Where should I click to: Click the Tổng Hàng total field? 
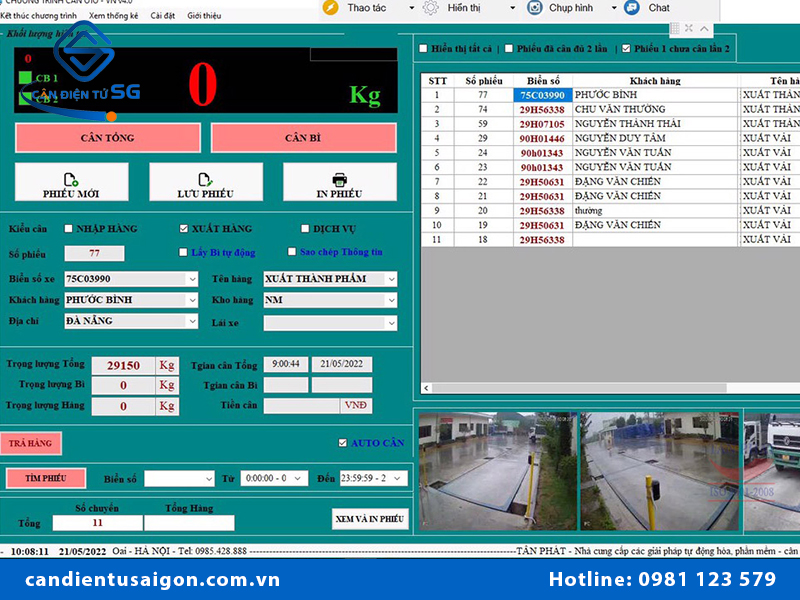[x=189, y=523]
